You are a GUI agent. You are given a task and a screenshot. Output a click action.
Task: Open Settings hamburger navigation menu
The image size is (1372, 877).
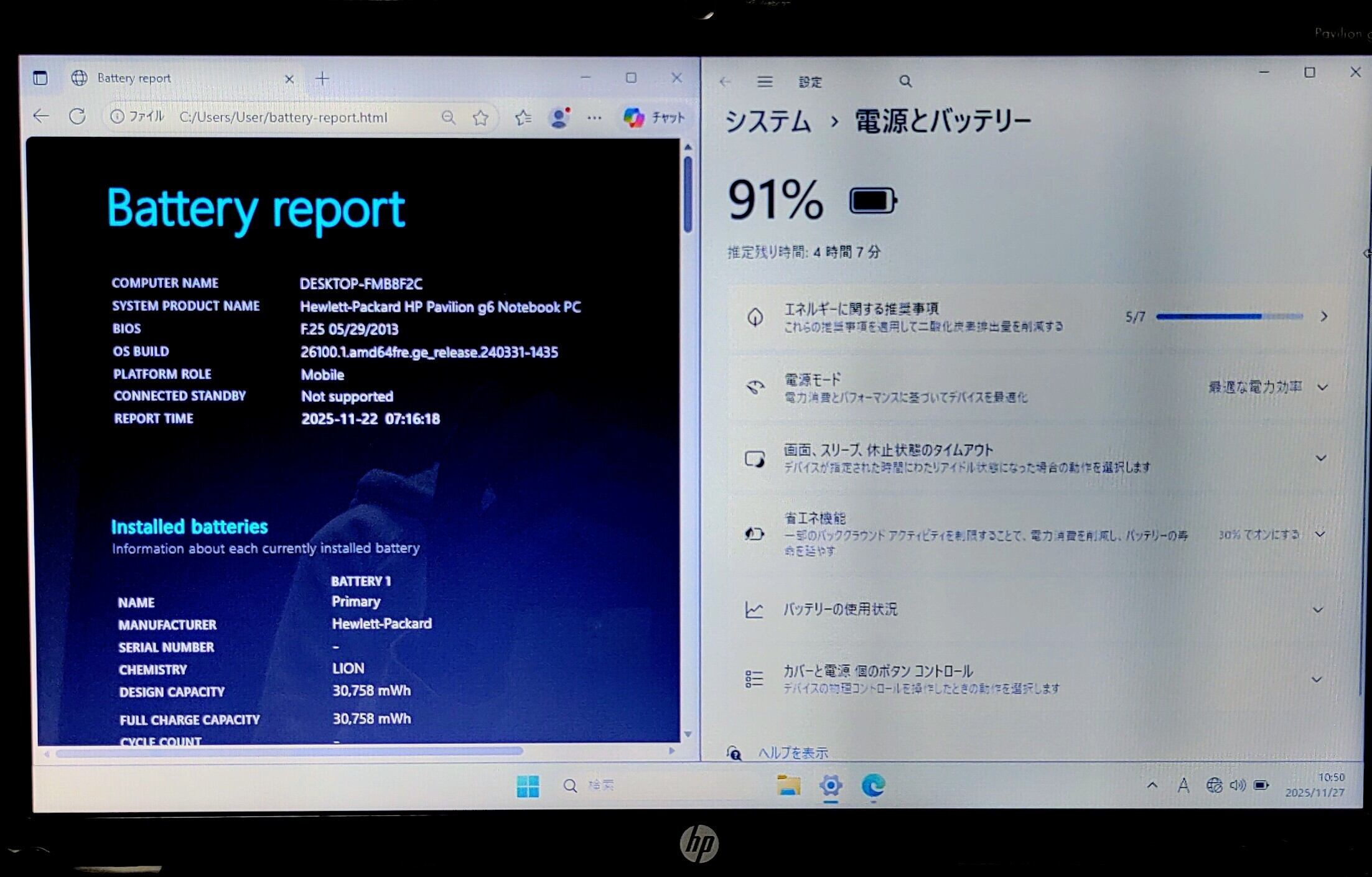[765, 82]
